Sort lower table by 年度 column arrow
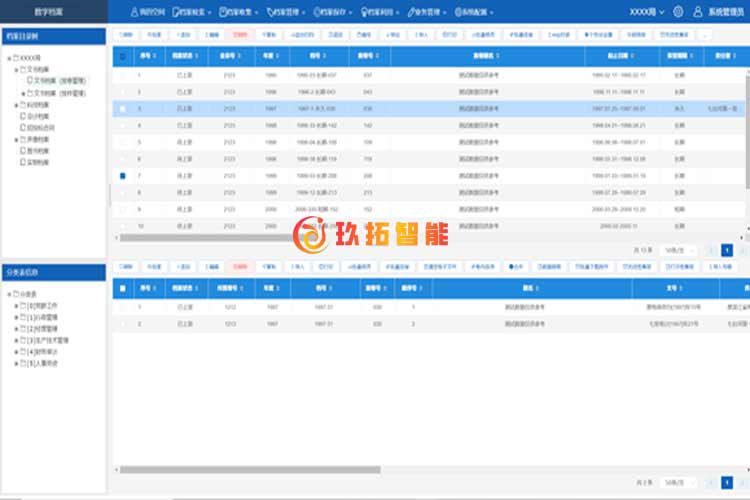750x500 pixels. click(277, 288)
